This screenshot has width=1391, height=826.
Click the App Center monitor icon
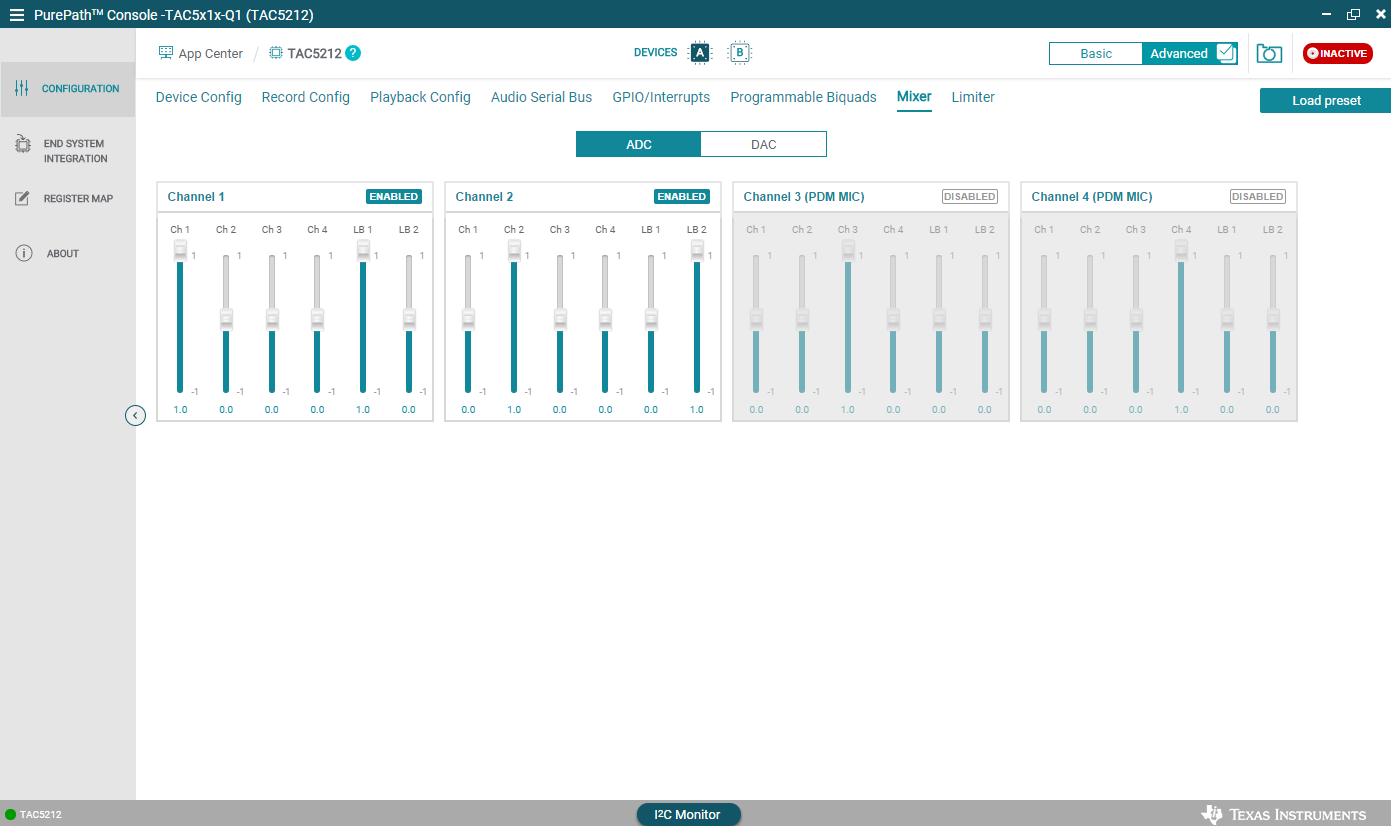pos(166,53)
